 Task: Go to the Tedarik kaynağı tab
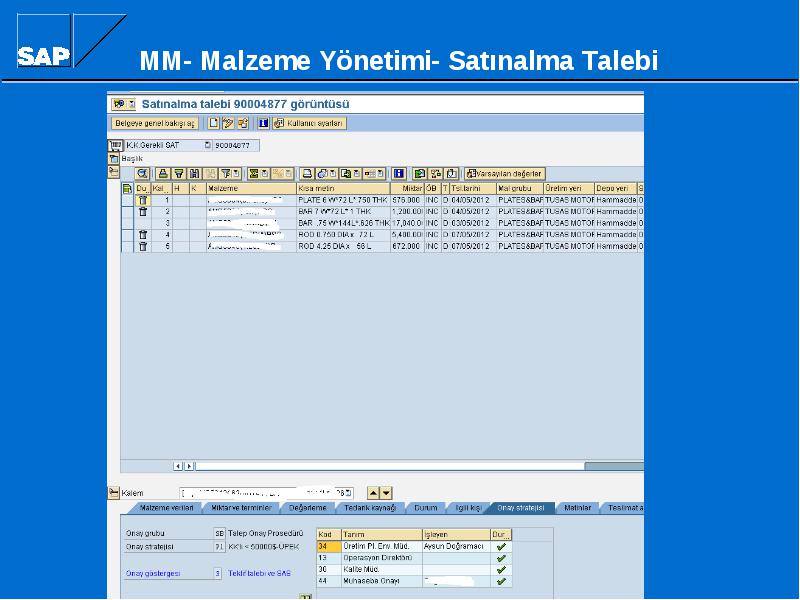pos(370,508)
